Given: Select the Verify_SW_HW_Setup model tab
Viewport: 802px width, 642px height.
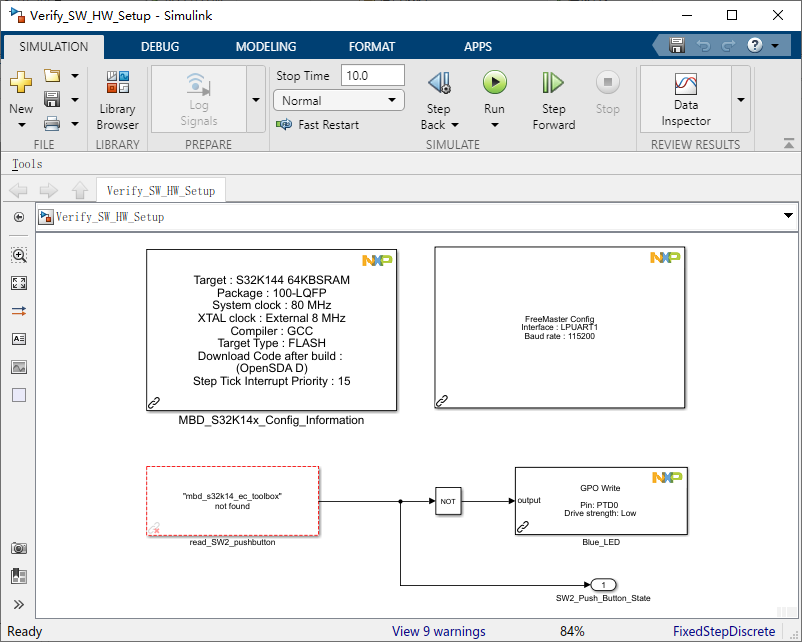Looking at the screenshot, I should coord(161,190).
